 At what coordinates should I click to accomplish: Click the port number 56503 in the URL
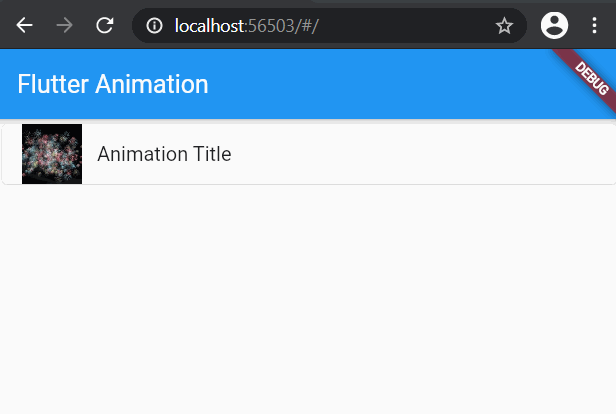coord(271,26)
